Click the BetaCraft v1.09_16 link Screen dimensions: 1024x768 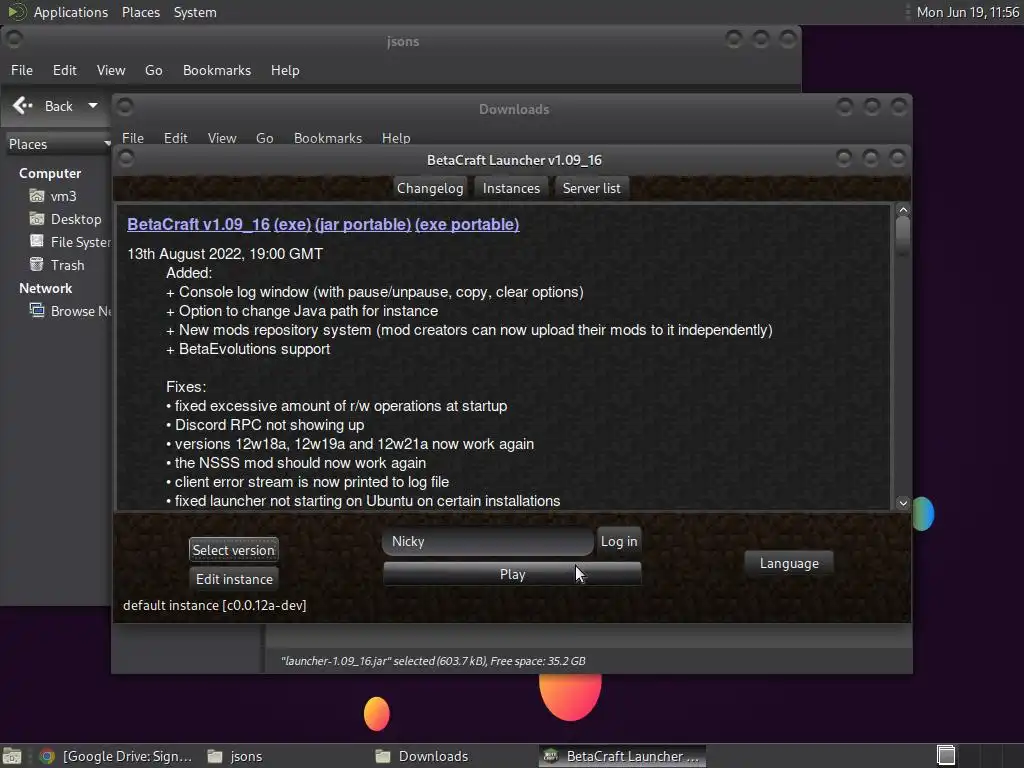pyautogui.click(x=199, y=224)
